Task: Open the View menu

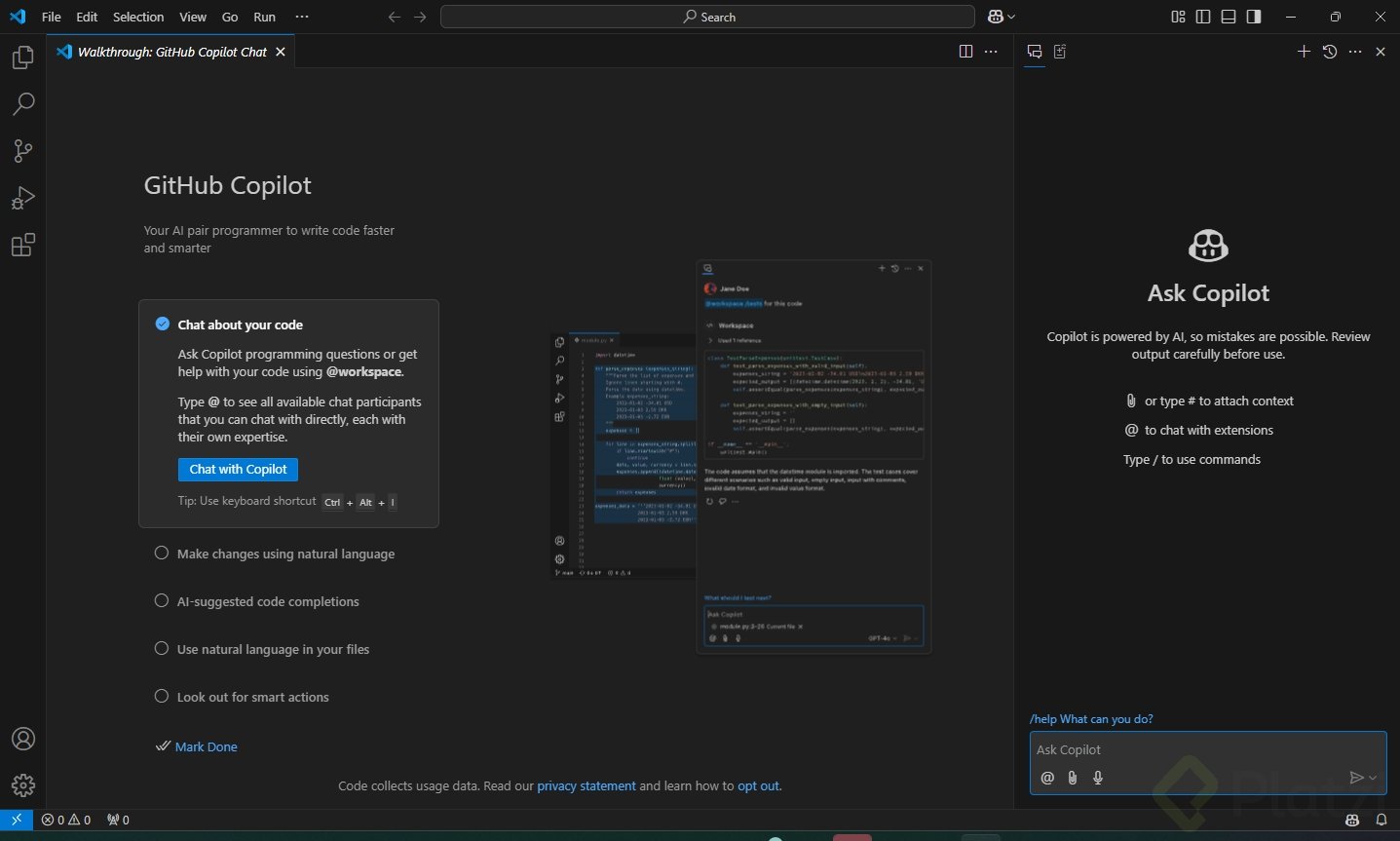Action: [193, 17]
